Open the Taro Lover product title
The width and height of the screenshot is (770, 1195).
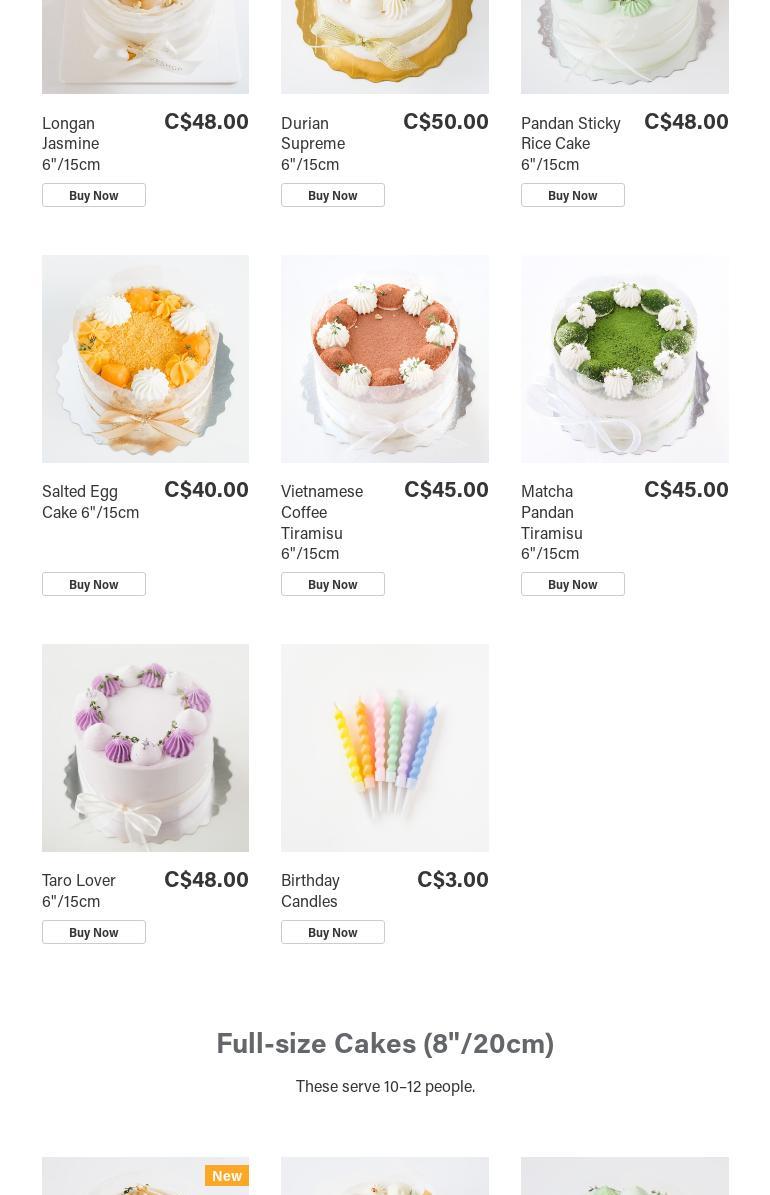[x=79, y=891]
